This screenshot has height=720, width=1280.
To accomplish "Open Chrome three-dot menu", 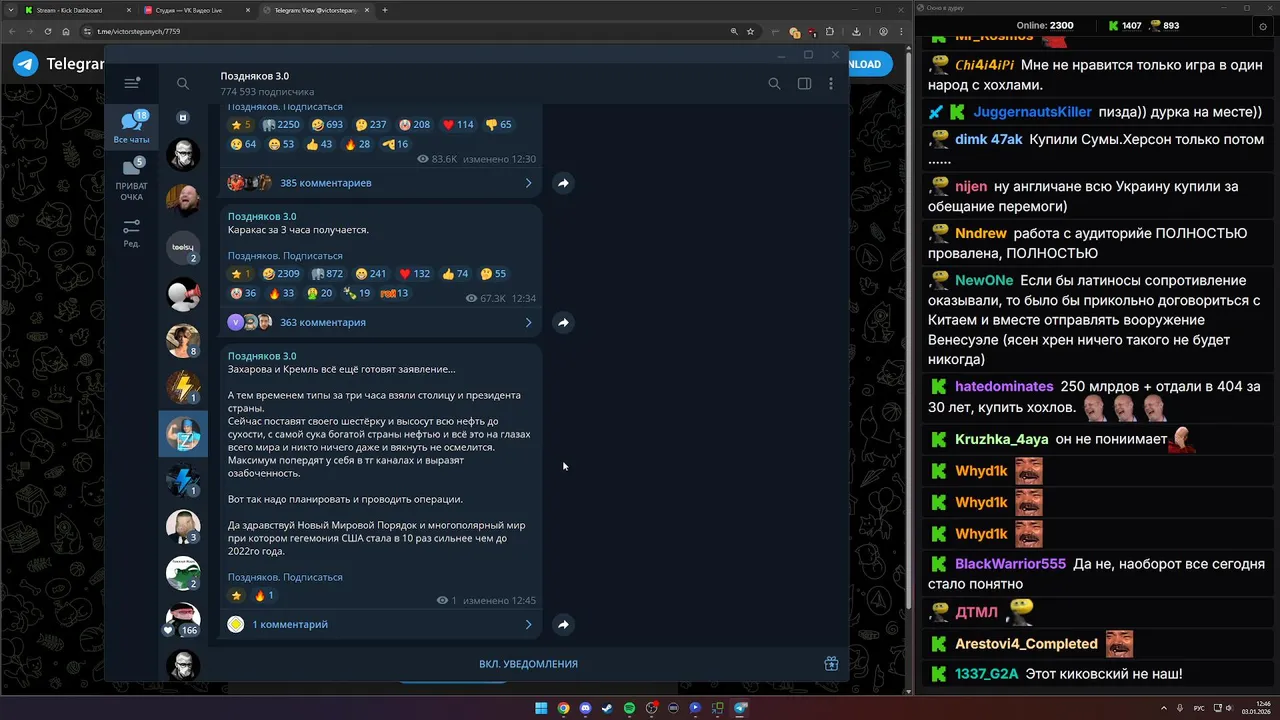I will [900, 32].
